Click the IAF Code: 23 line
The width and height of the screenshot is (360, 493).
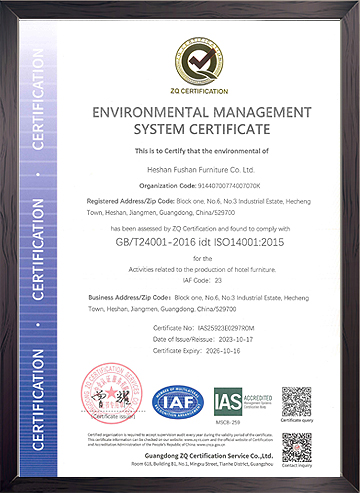click(x=202, y=281)
